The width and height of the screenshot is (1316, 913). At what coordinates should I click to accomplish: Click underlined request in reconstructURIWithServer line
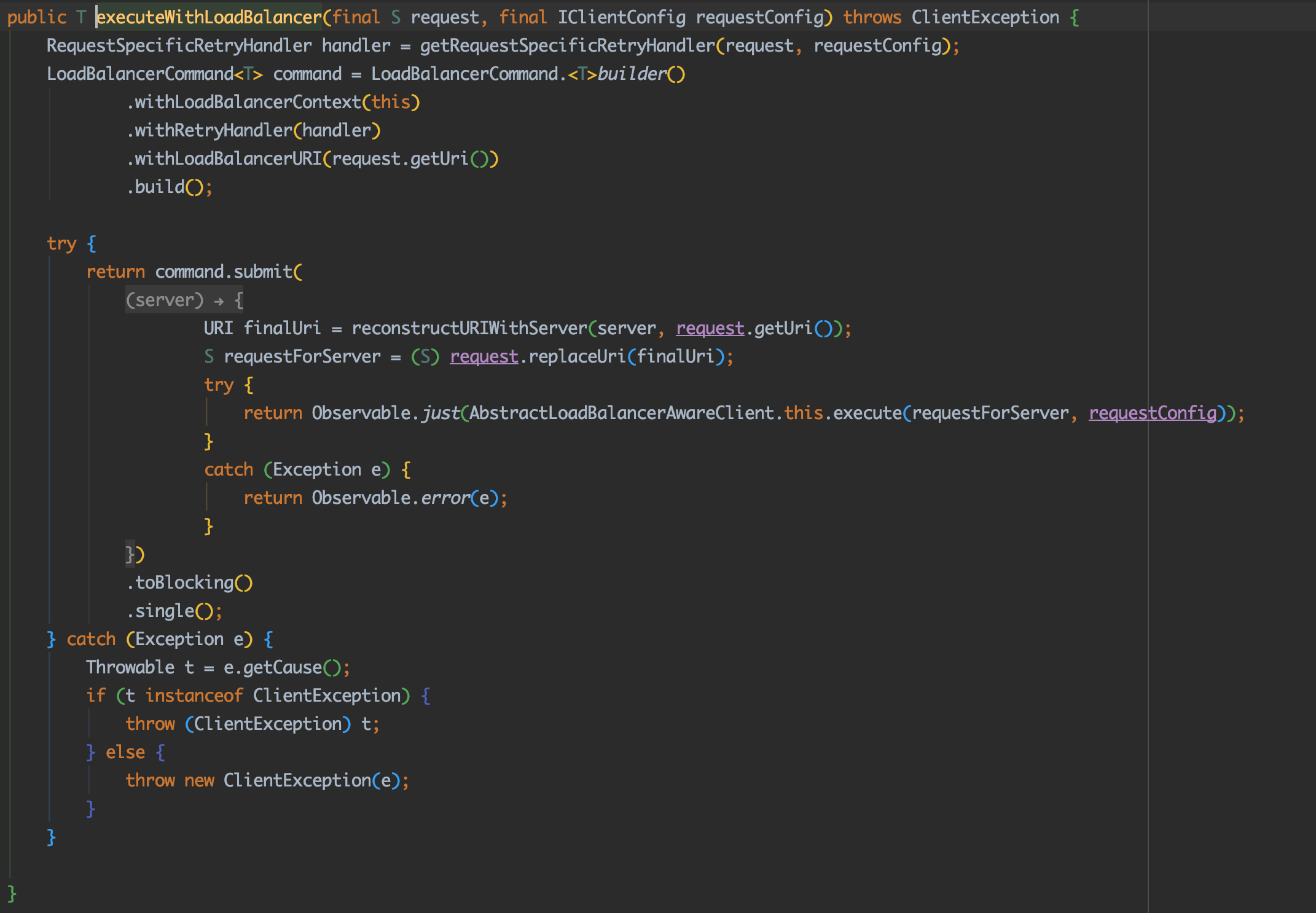point(710,329)
